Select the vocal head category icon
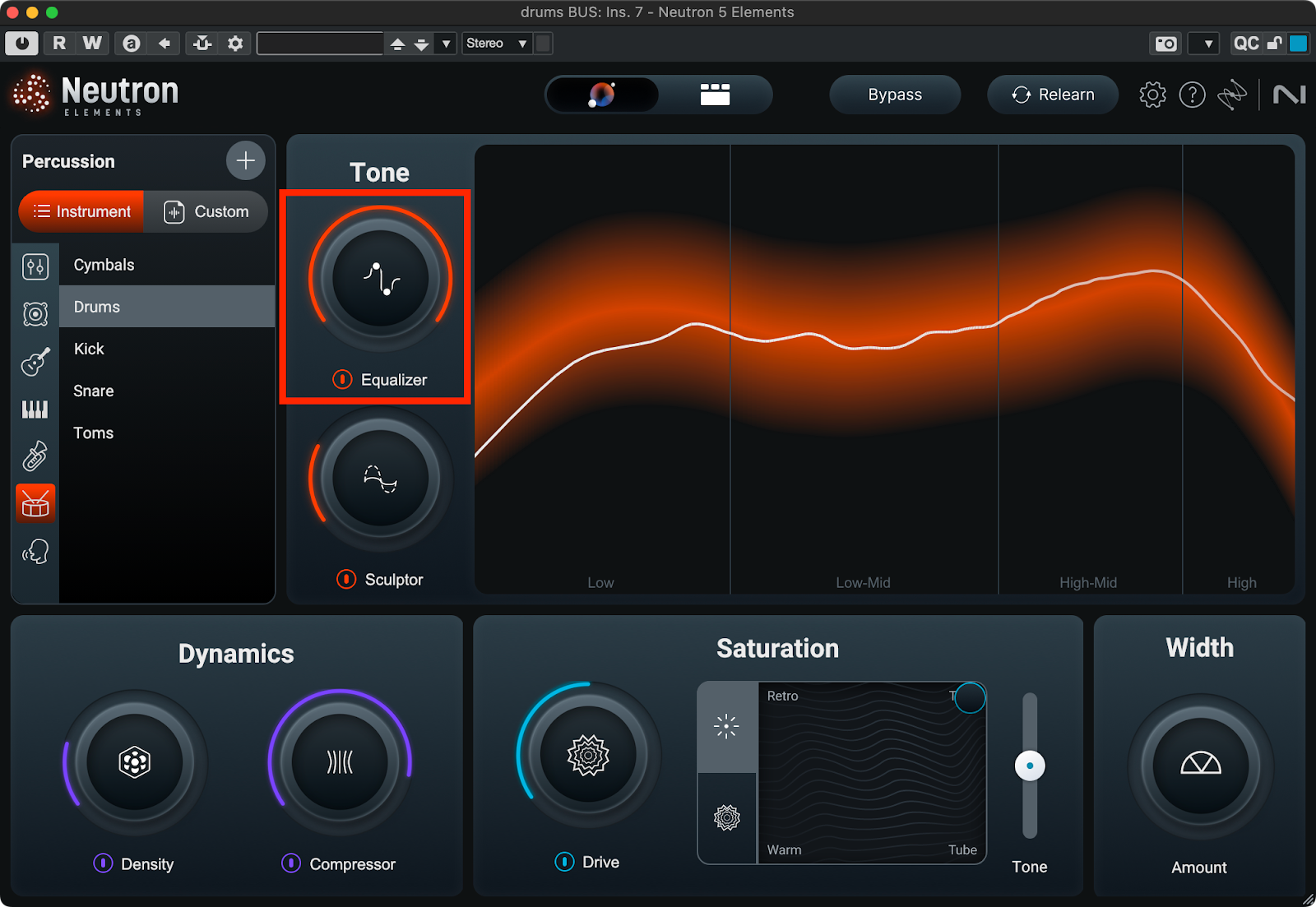 point(35,551)
